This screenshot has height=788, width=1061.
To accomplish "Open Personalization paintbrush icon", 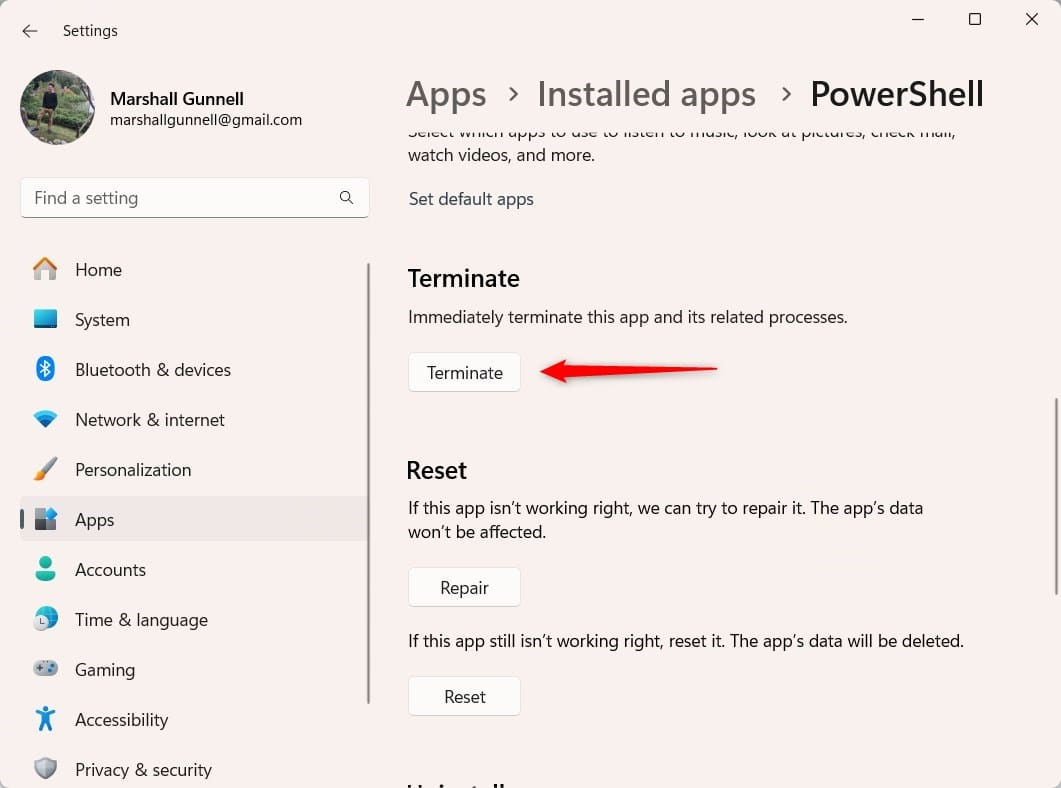I will pos(45,469).
